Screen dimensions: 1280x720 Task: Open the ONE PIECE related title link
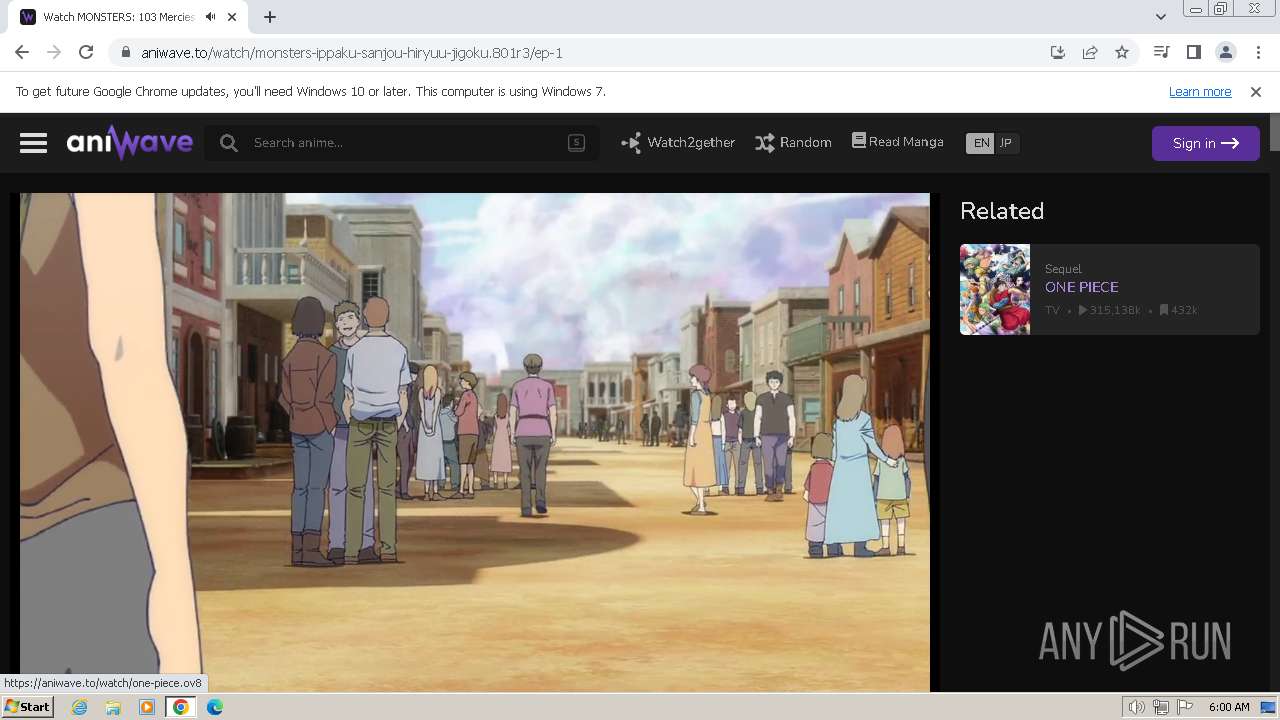(1081, 287)
